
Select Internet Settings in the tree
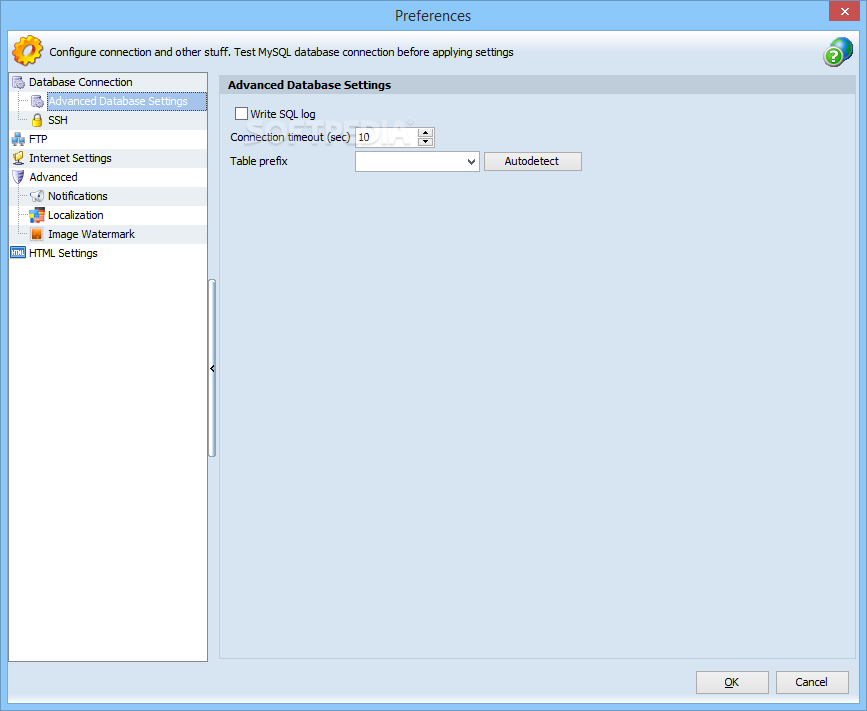point(70,158)
